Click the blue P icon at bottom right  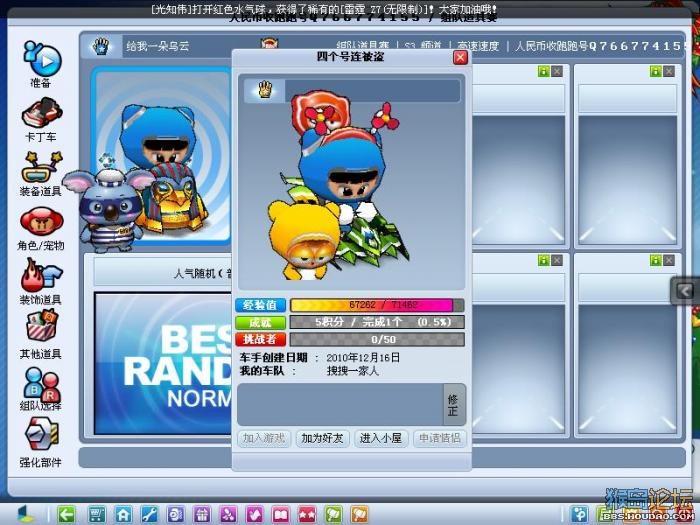point(579,514)
